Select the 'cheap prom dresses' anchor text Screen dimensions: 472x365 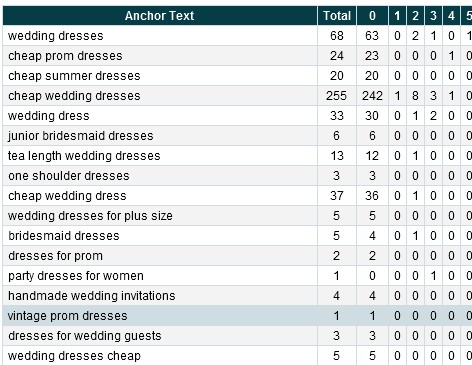tap(65, 56)
